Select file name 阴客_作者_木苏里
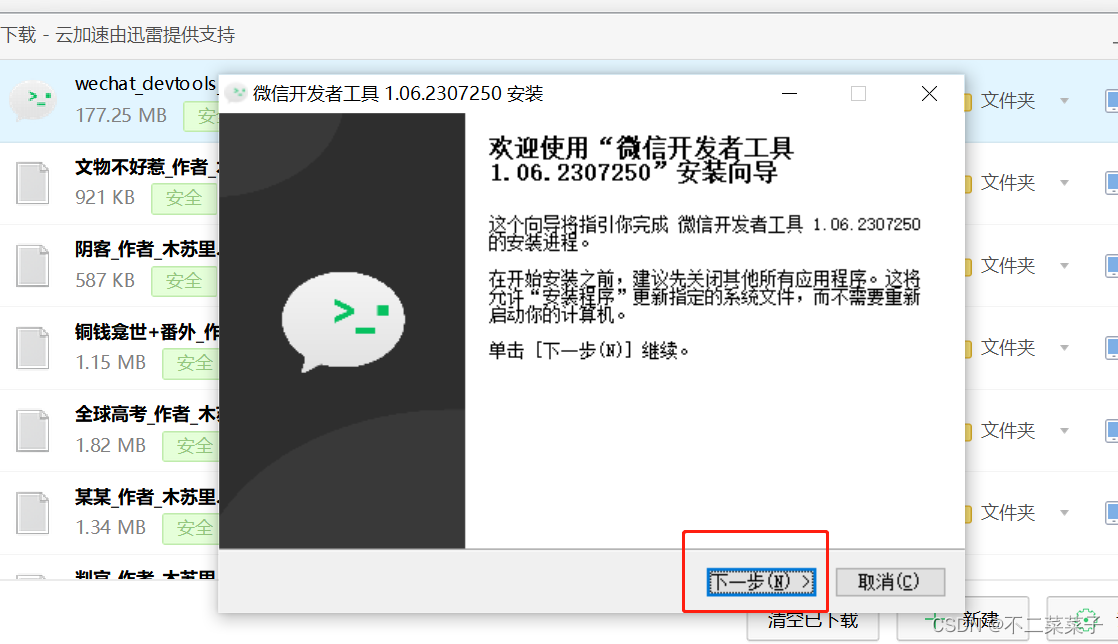 (x=146, y=249)
